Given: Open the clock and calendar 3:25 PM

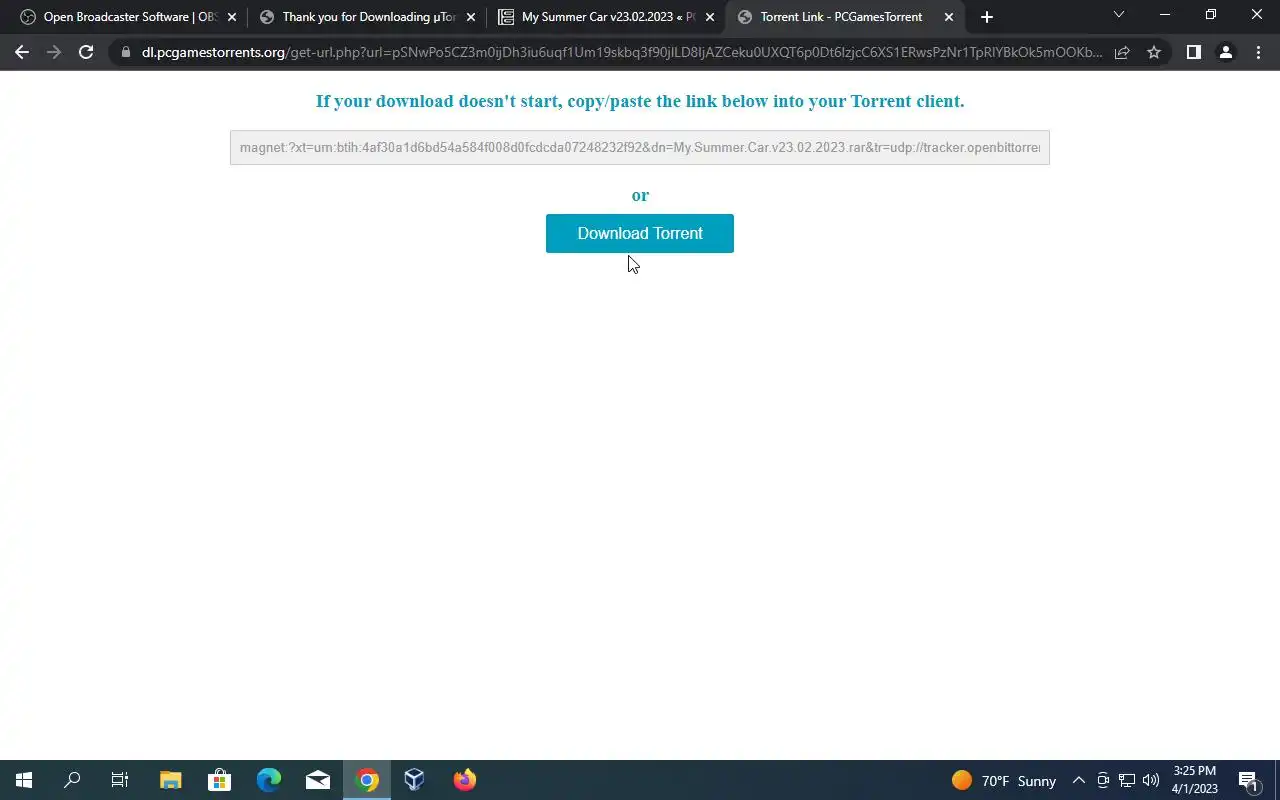Looking at the screenshot, I should pyautogui.click(x=1195, y=780).
